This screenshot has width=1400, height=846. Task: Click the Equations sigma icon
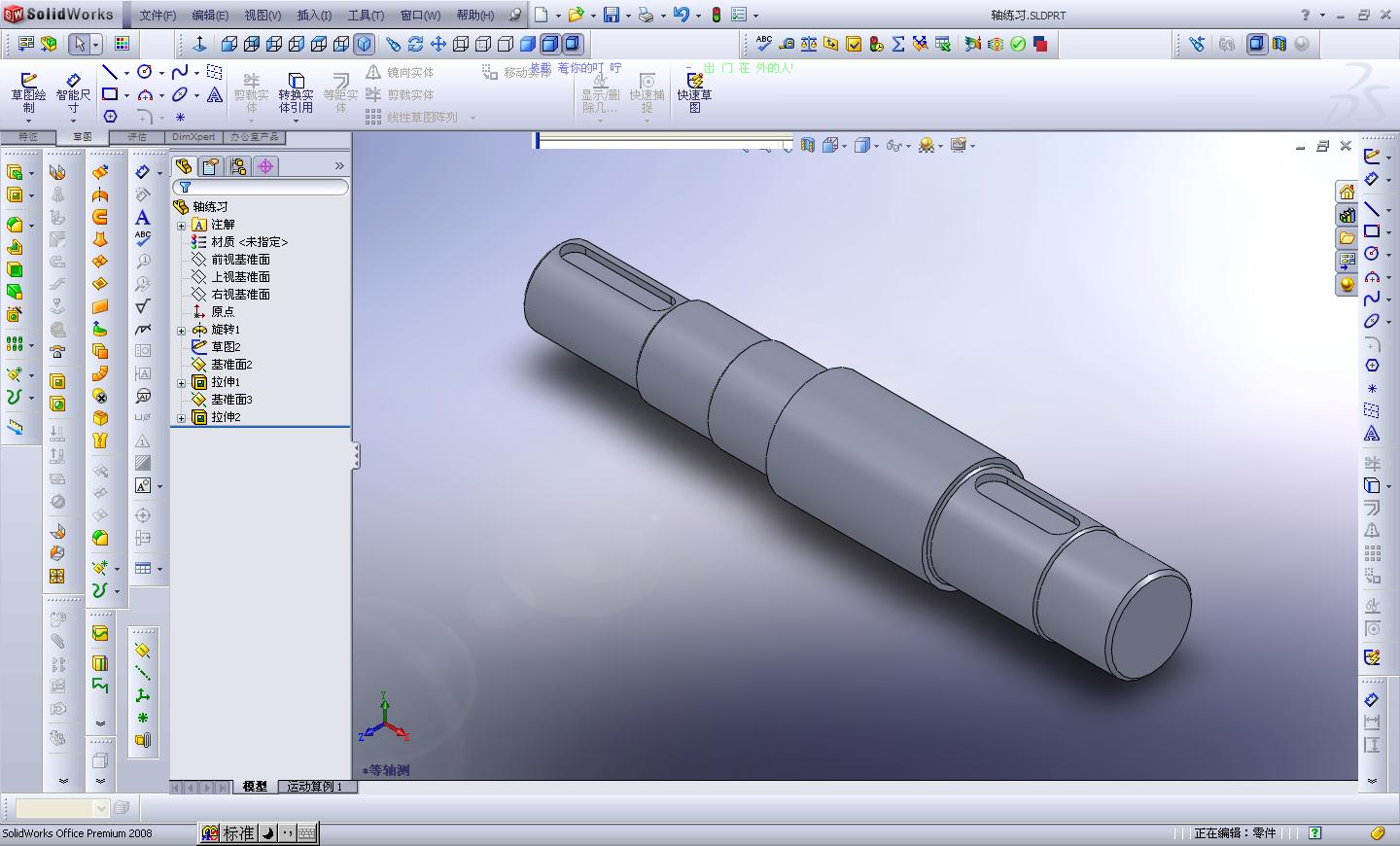pos(897,44)
